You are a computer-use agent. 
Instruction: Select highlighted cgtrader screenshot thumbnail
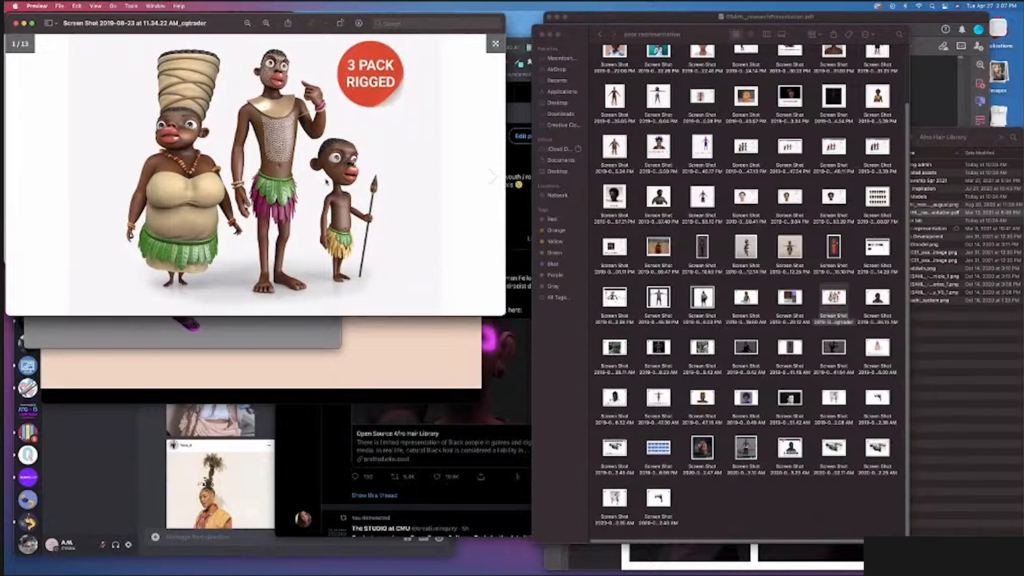[833, 297]
